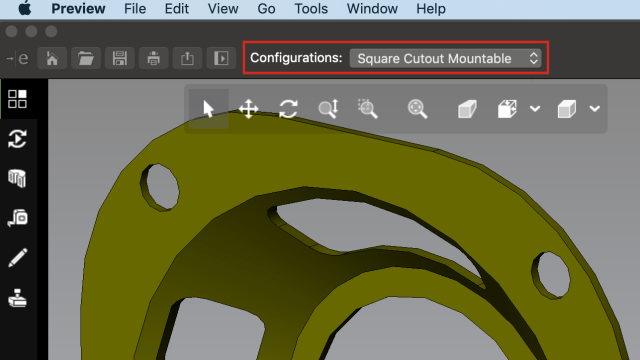Screen dimensions: 640x360
Task: Toggle the perspective cube view icon
Action: click(x=467, y=109)
